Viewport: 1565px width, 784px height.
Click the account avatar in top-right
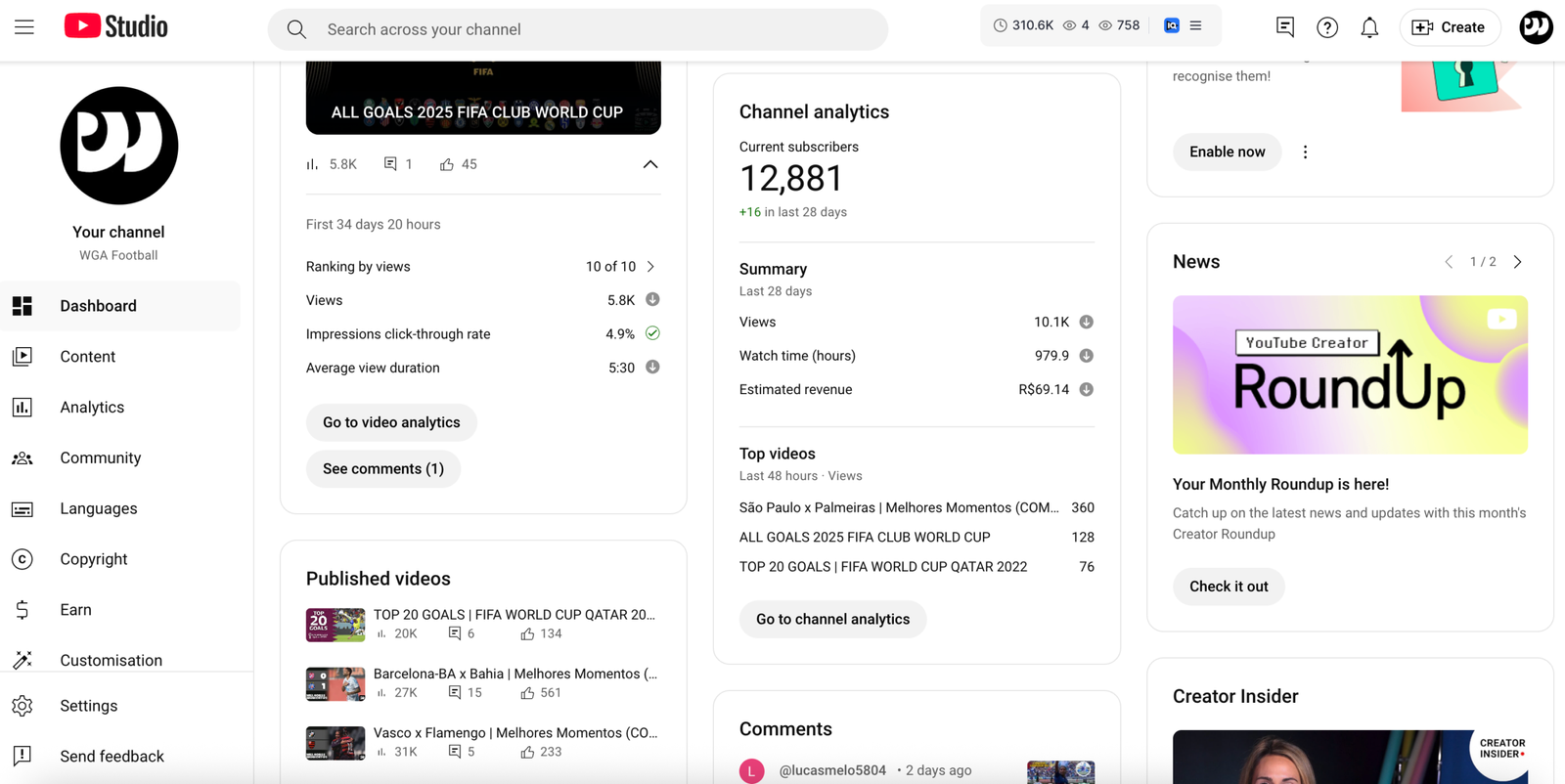(x=1536, y=27)
